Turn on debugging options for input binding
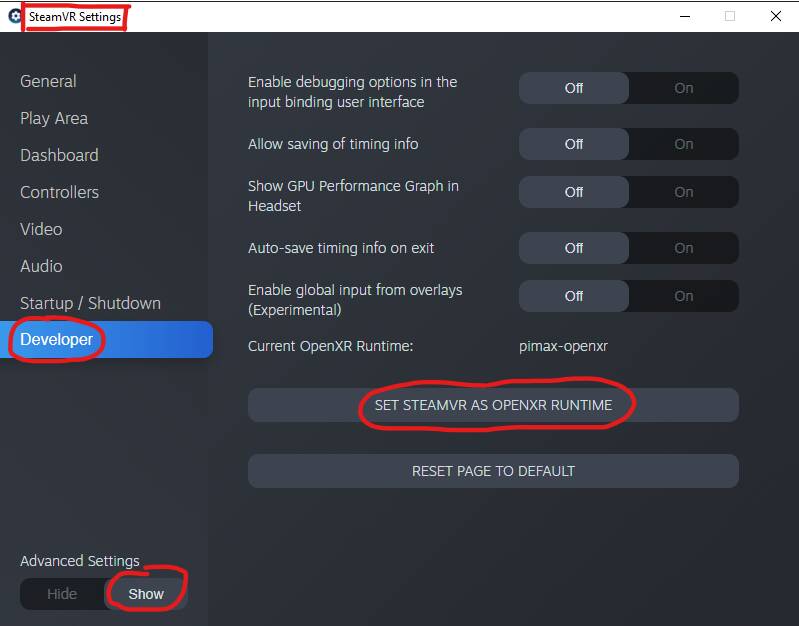This screenshot has height=626, width=799. pos(683,88)
